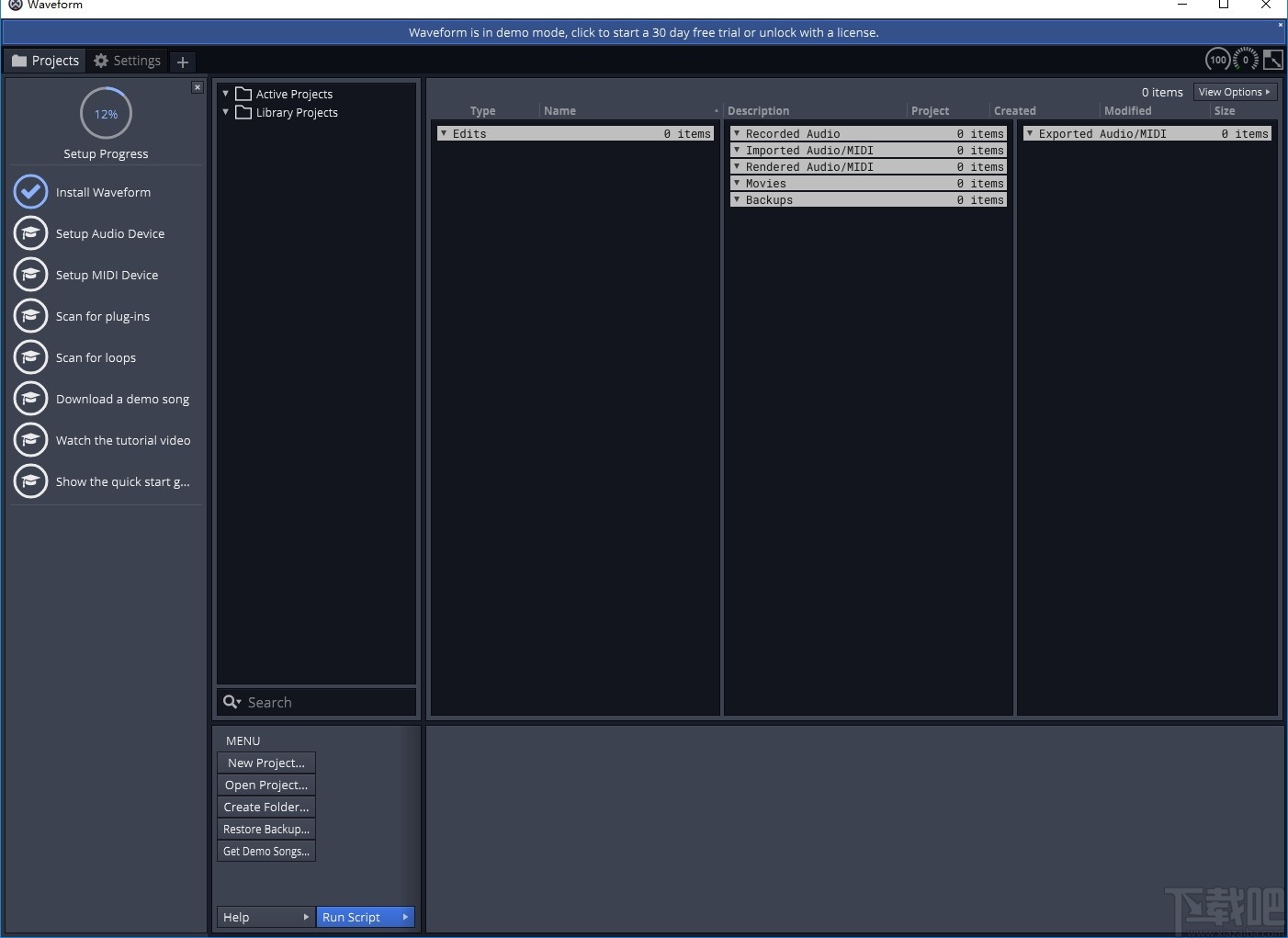This screenshot has height=938, width=1288.
Task: Click the Get Demo Songs button
Action: coord(266,851)
